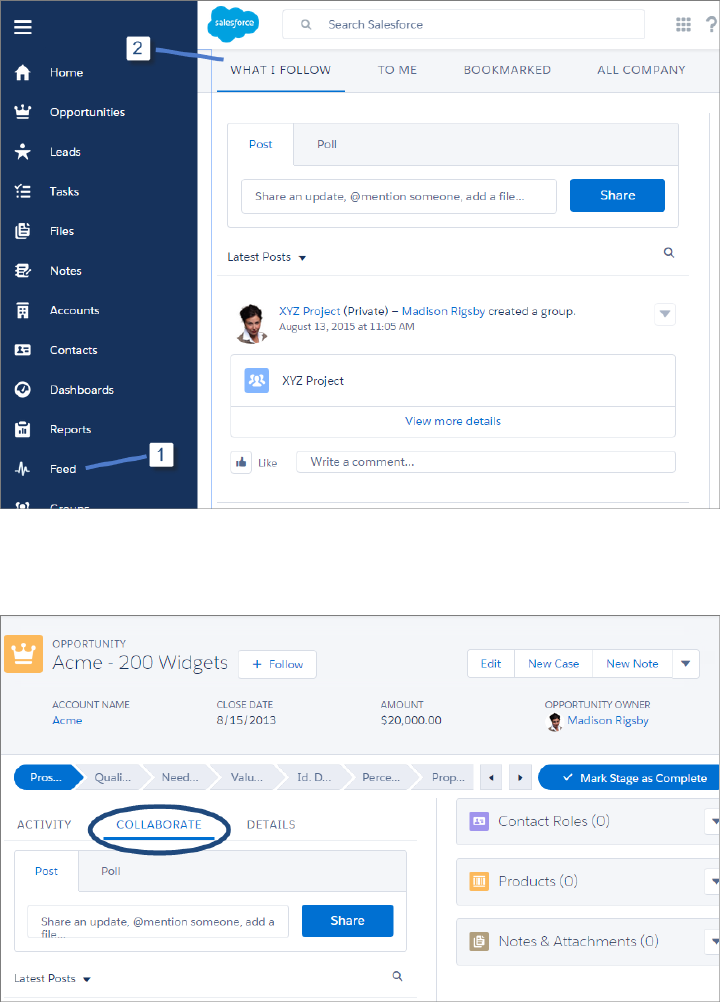Click the Notes & Attachments icon
Screen dimensions: 720x1002
click(479, 941)
